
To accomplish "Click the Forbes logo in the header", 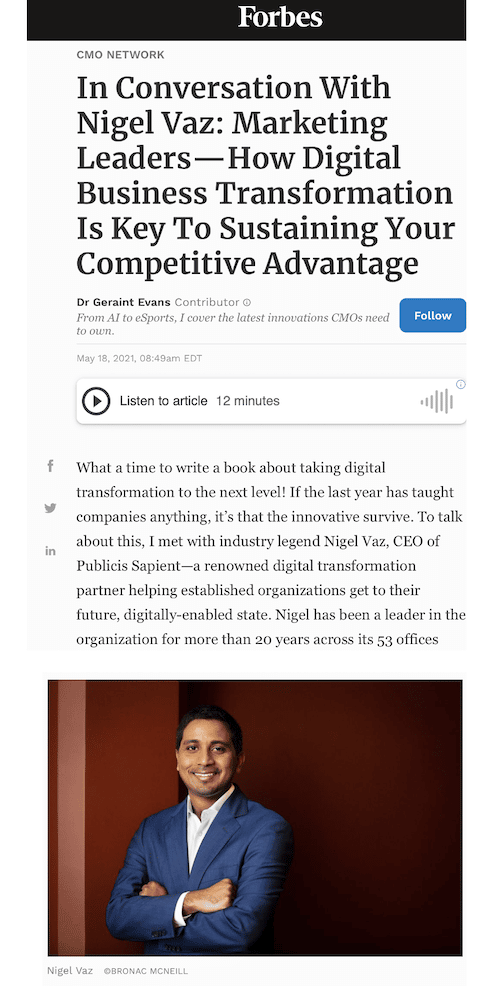I will [x=280, y=17].
